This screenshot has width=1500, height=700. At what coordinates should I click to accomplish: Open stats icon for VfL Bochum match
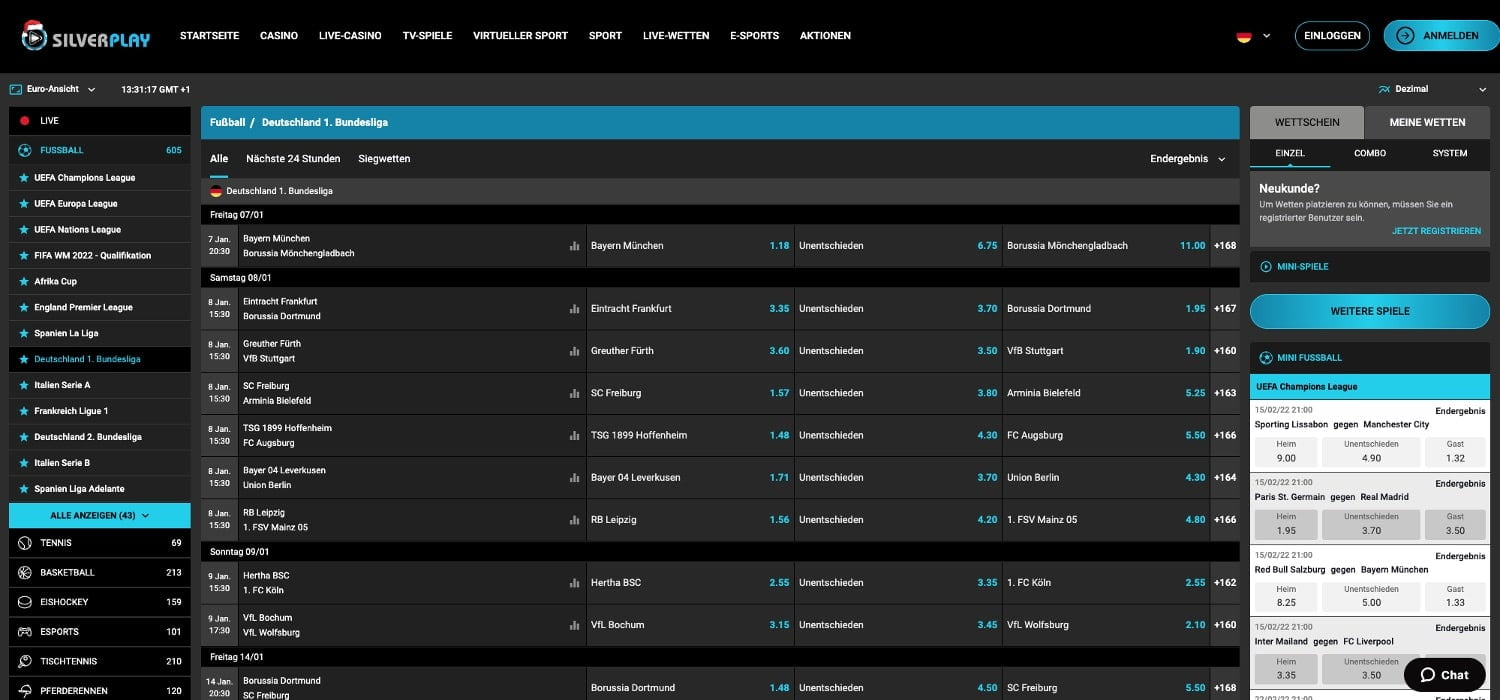pos(574,625)
